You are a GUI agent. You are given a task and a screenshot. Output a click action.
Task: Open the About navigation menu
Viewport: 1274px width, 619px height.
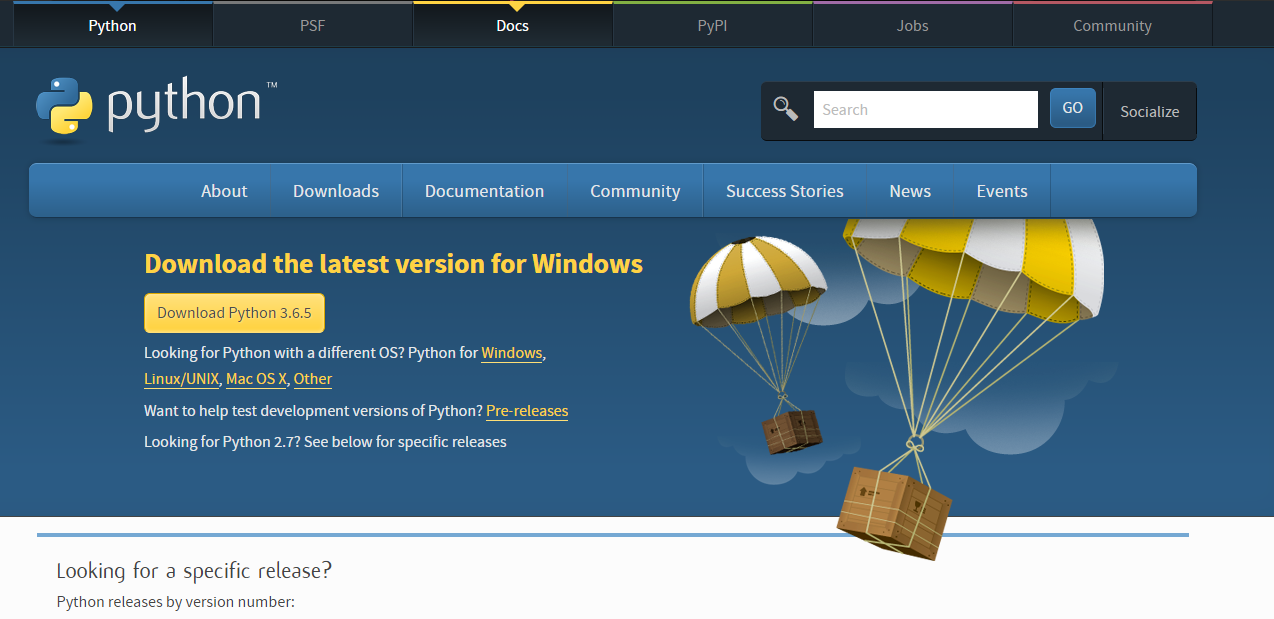224,191
